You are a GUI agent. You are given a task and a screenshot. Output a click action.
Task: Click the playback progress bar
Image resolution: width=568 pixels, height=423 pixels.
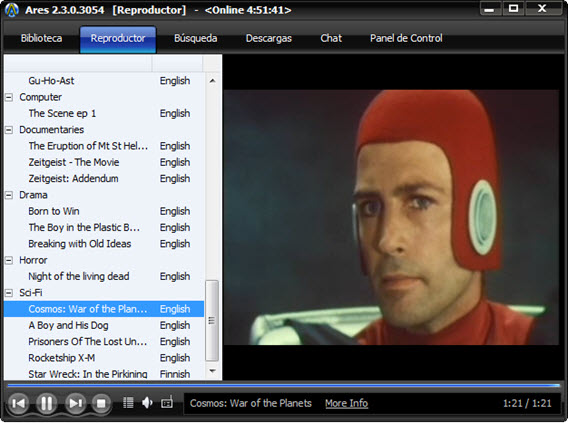coord(284,385)
